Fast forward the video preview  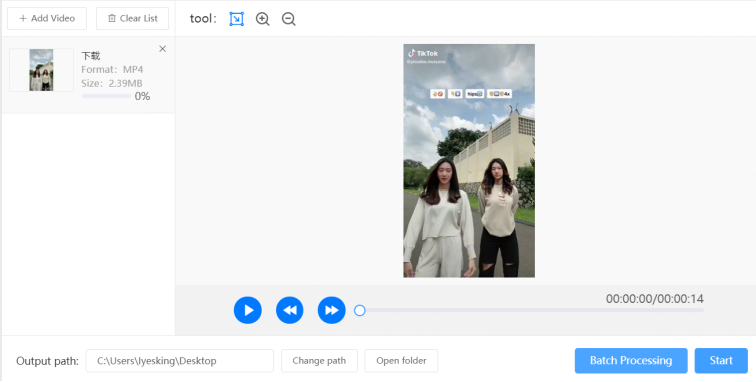[x=332, y=310]
